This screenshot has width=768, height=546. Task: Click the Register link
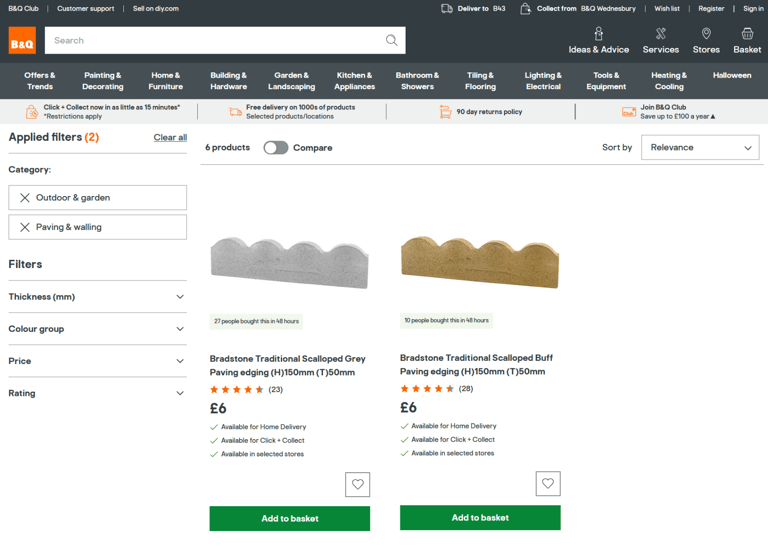coord(711,8)
